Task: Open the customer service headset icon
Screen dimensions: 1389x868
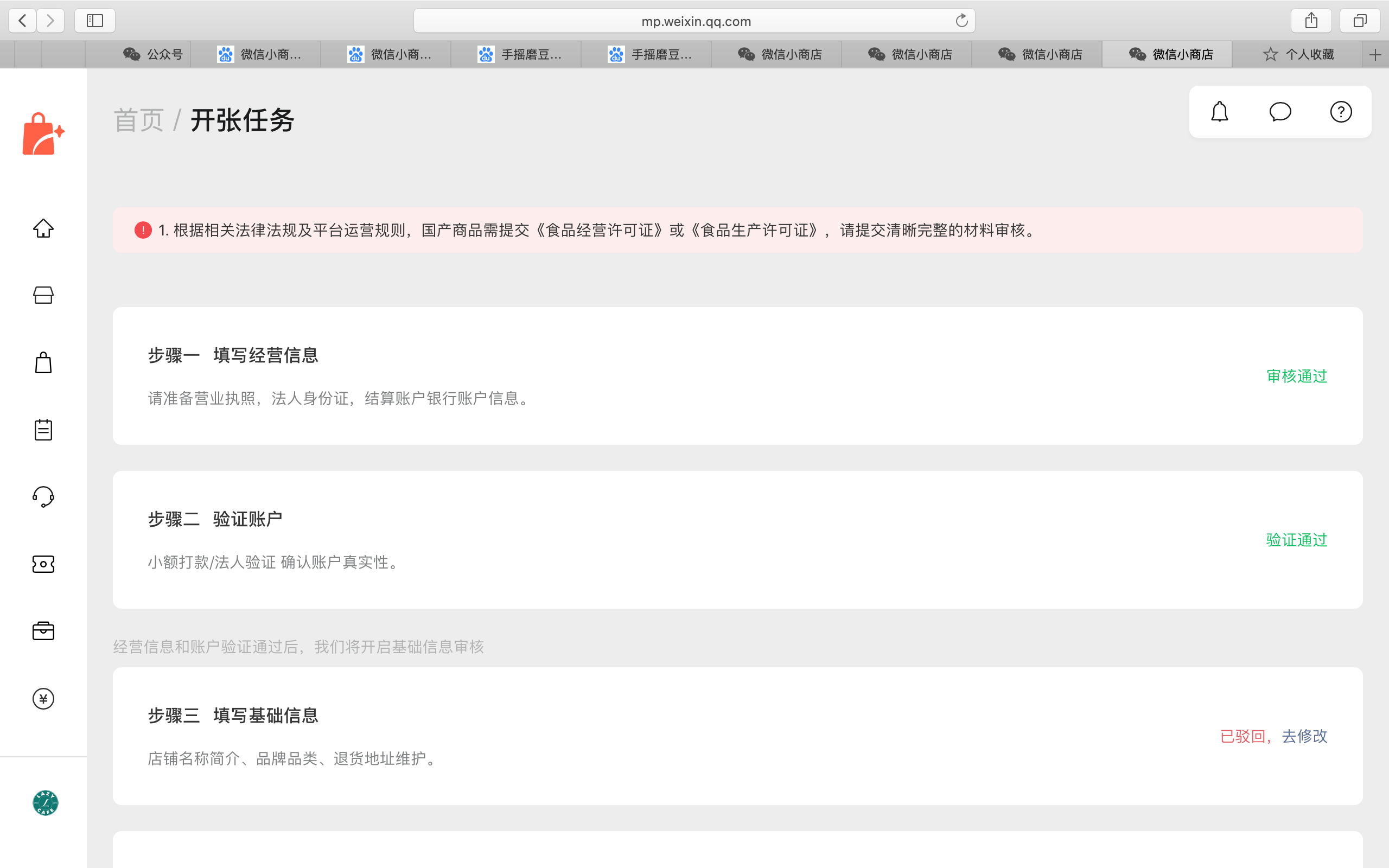Action: pyautogui.click(x=43, y=496)
